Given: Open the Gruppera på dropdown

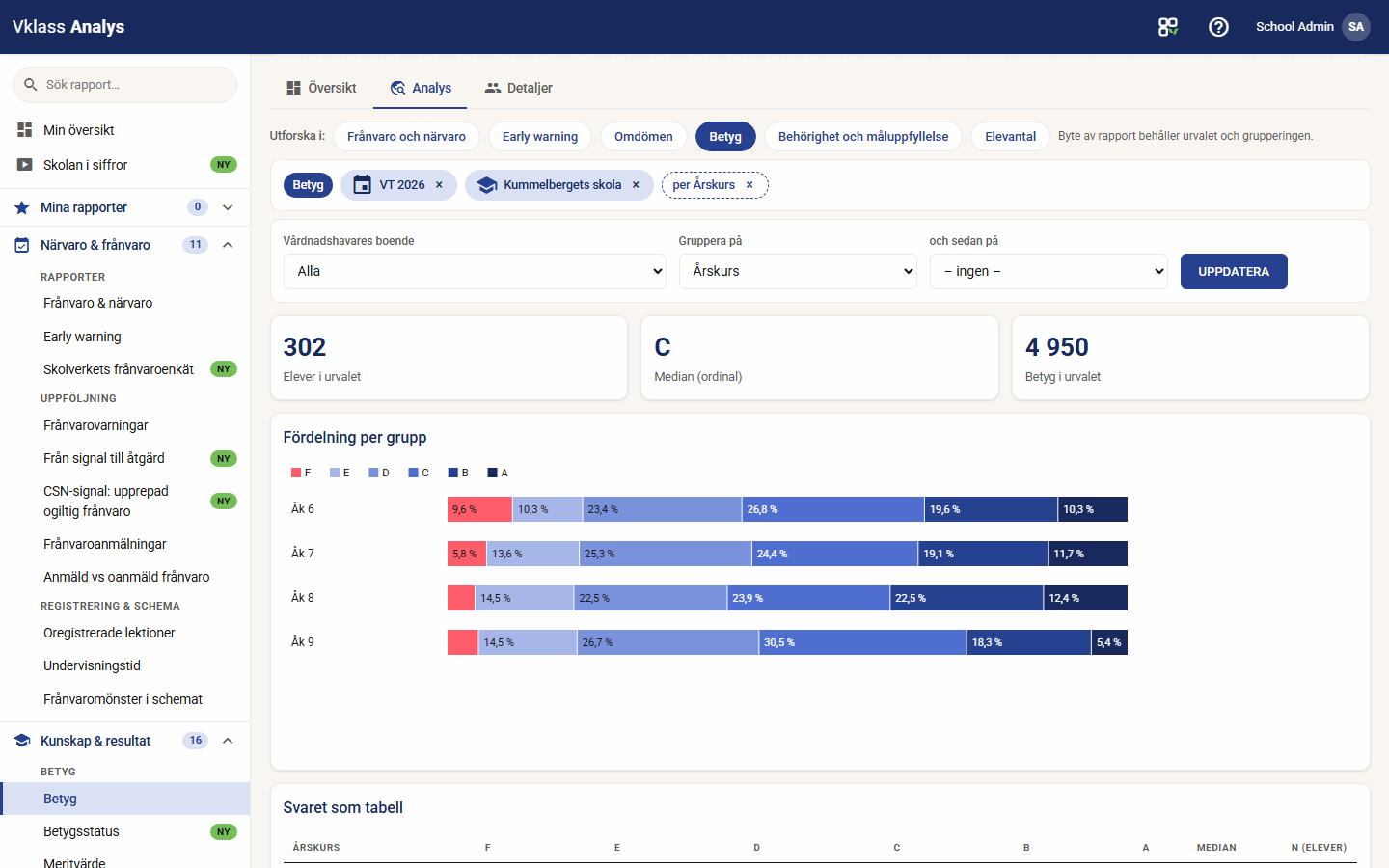Looking at the screenshot, I should (x=798, y=271).
